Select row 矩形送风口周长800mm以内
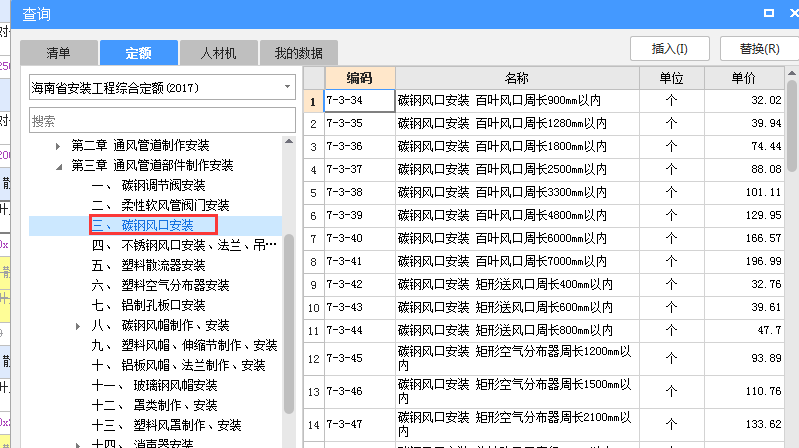799x448 pixels. pos(517,330)
